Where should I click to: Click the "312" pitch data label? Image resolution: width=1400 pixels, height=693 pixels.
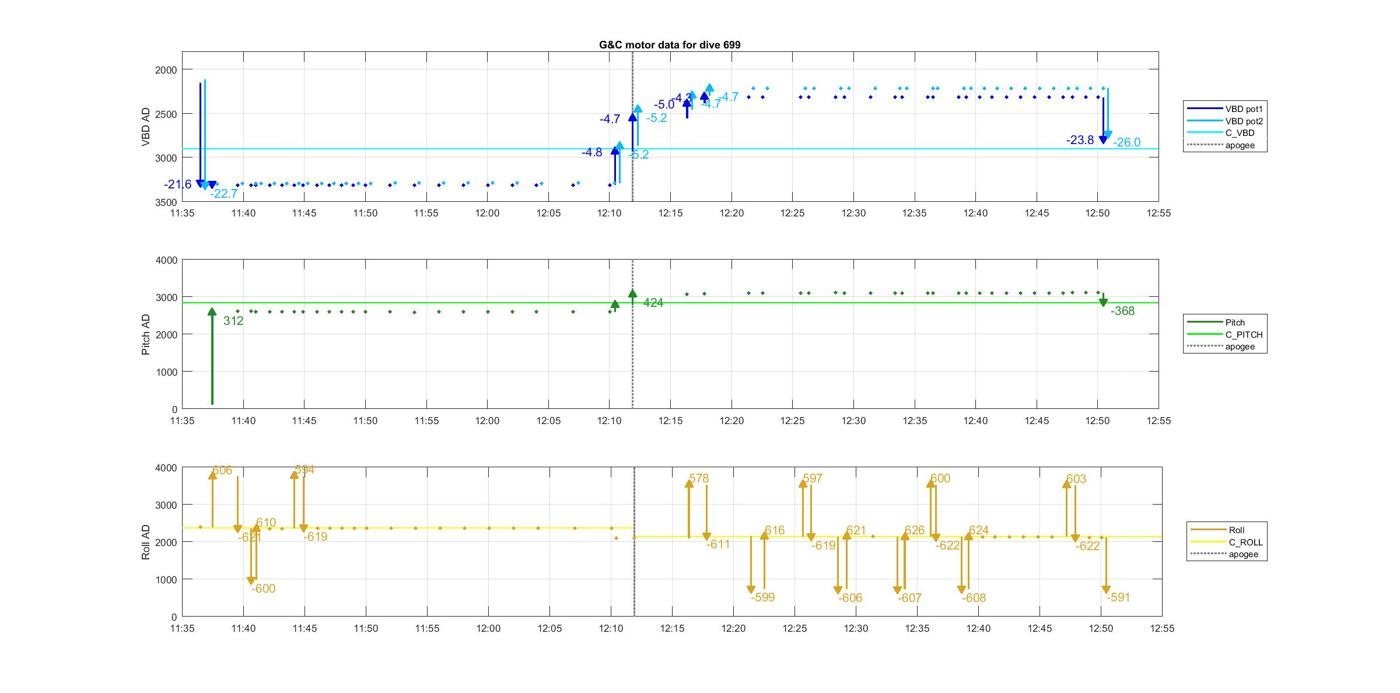click(233, 321)
